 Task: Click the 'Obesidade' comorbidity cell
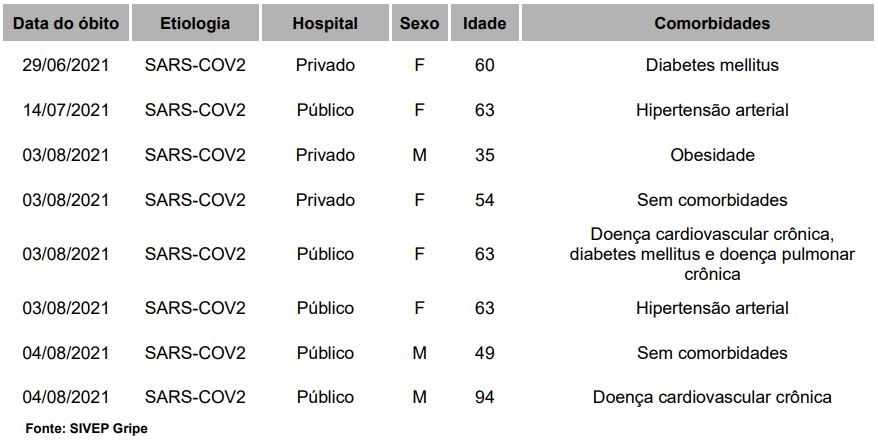[x=712, y=155]
